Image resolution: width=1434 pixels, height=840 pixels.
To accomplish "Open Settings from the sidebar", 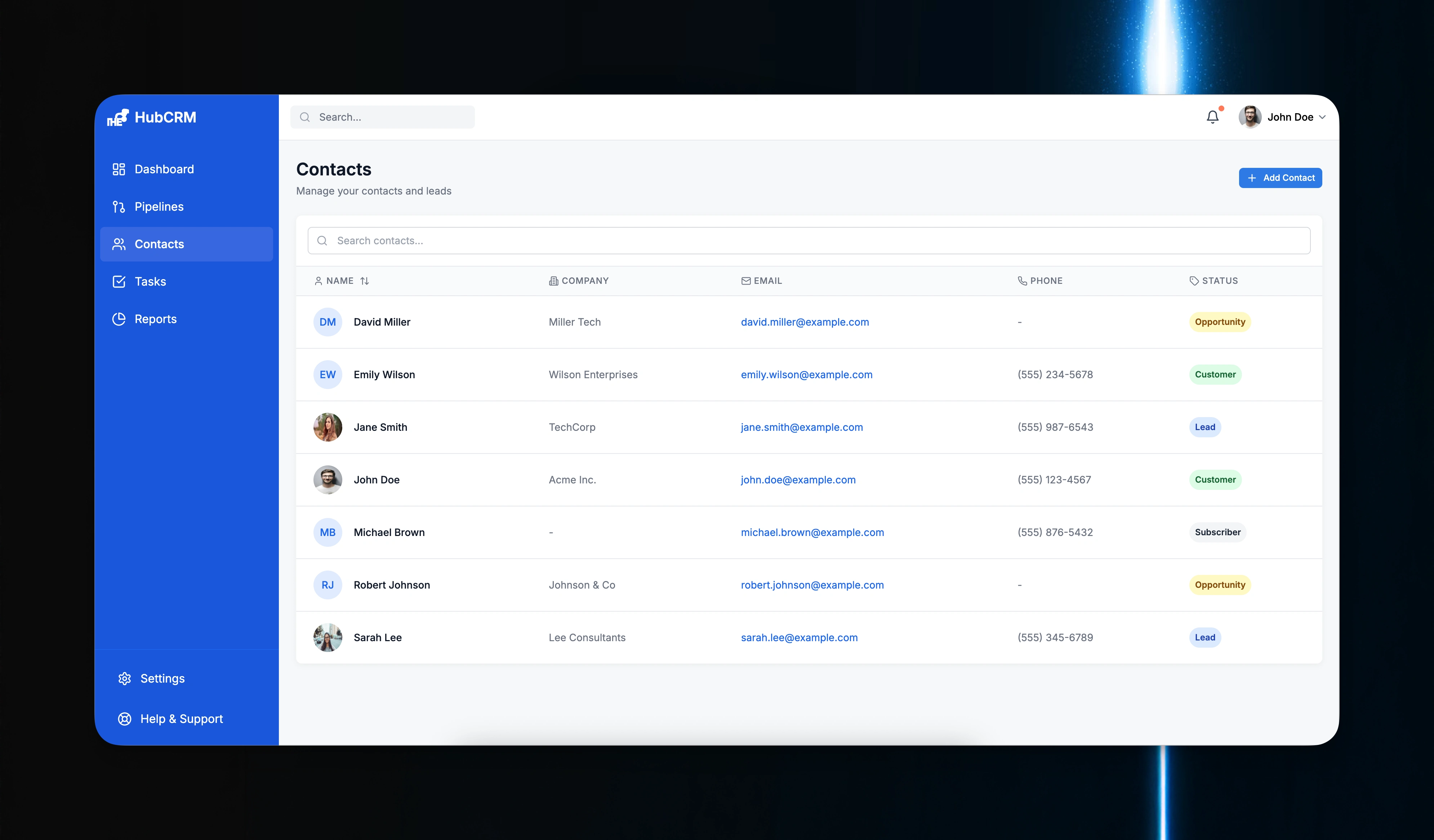I will [x=187, y=679].
